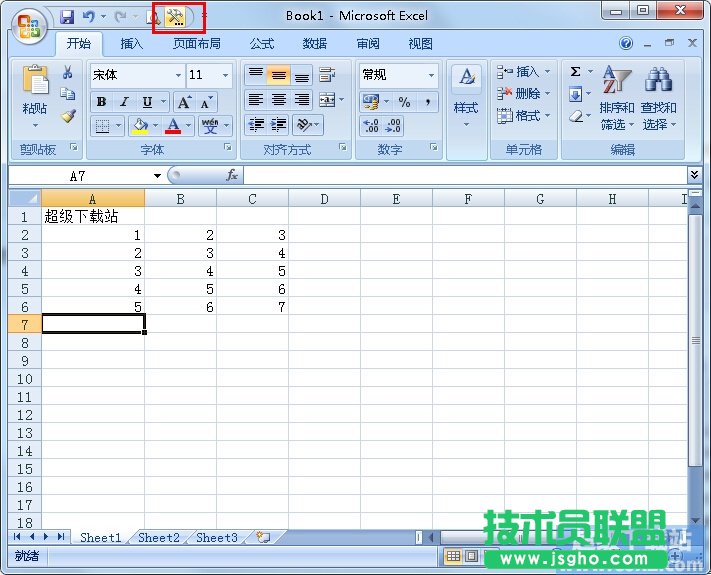
Task: Open the font name dropdown
Action: (178, 75)
